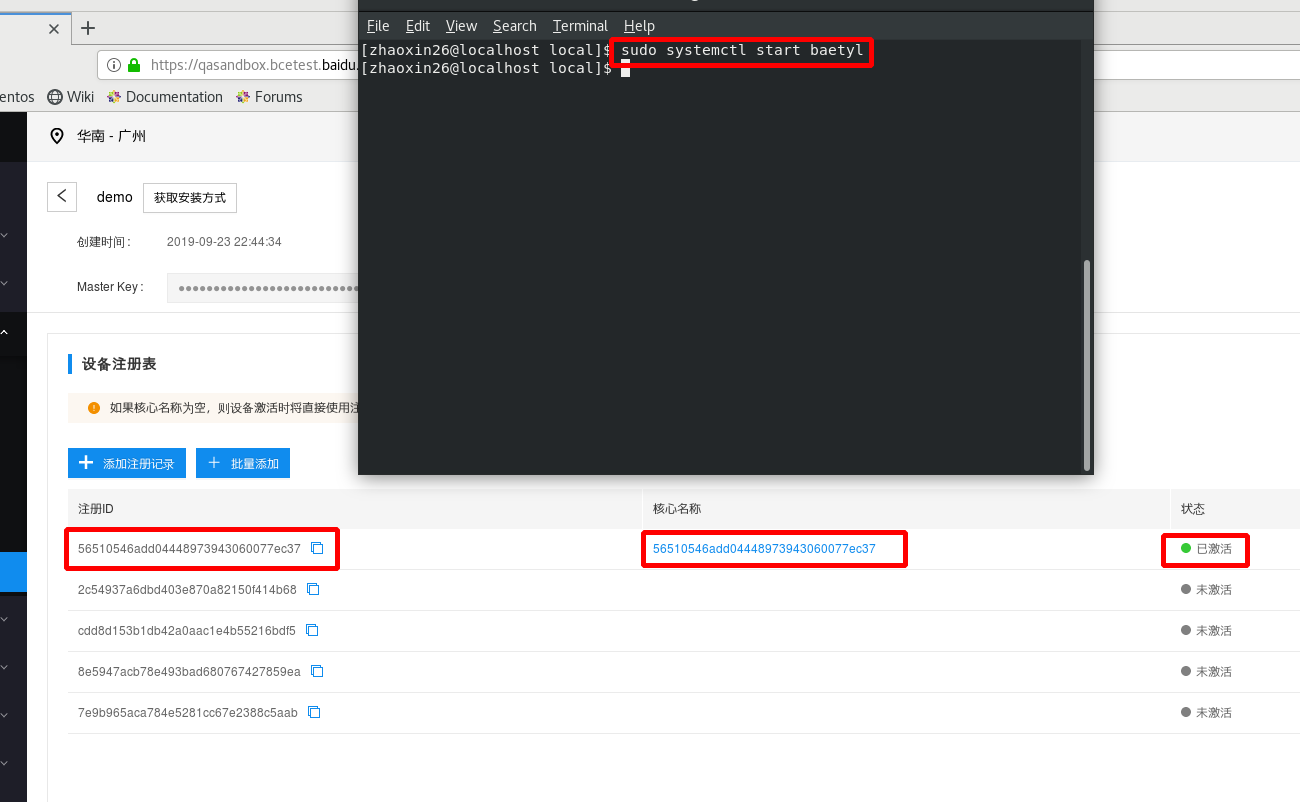The height and width of the screenshot is (802, 1300).
Task: Click the green padlock security icon
Action: [134, 65]
